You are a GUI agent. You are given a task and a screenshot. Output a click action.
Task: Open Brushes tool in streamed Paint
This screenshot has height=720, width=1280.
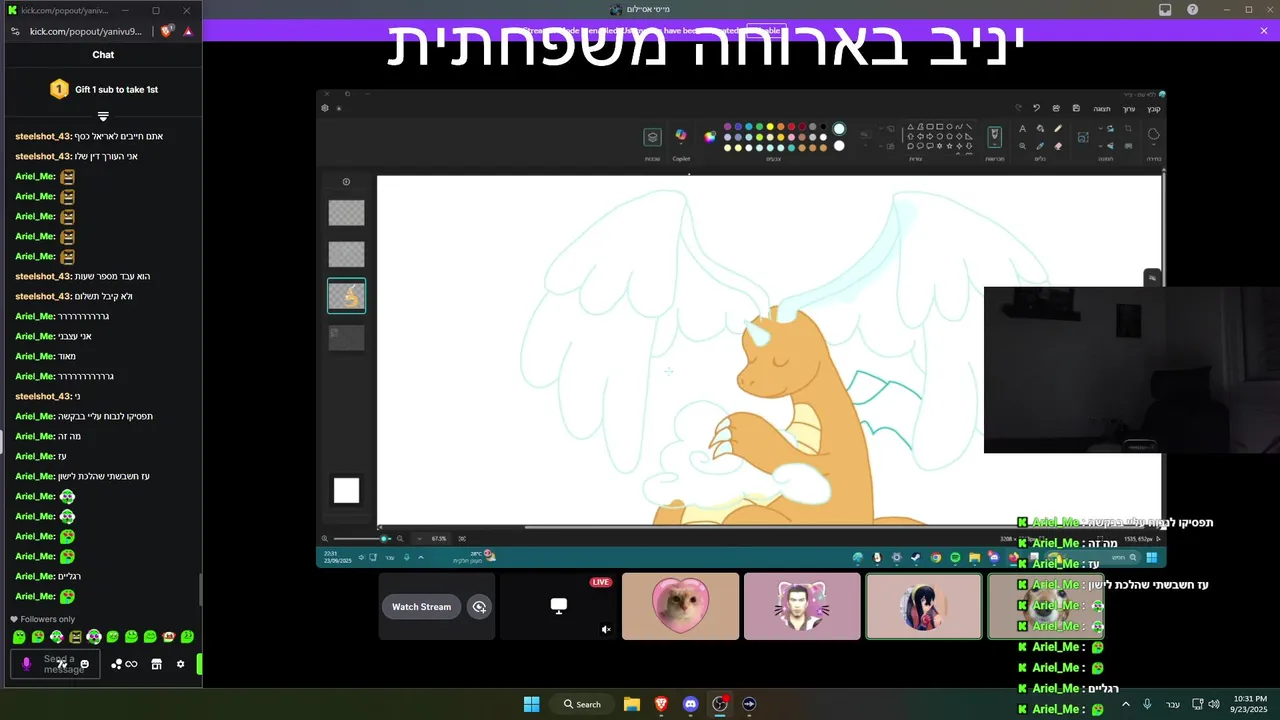994,135
